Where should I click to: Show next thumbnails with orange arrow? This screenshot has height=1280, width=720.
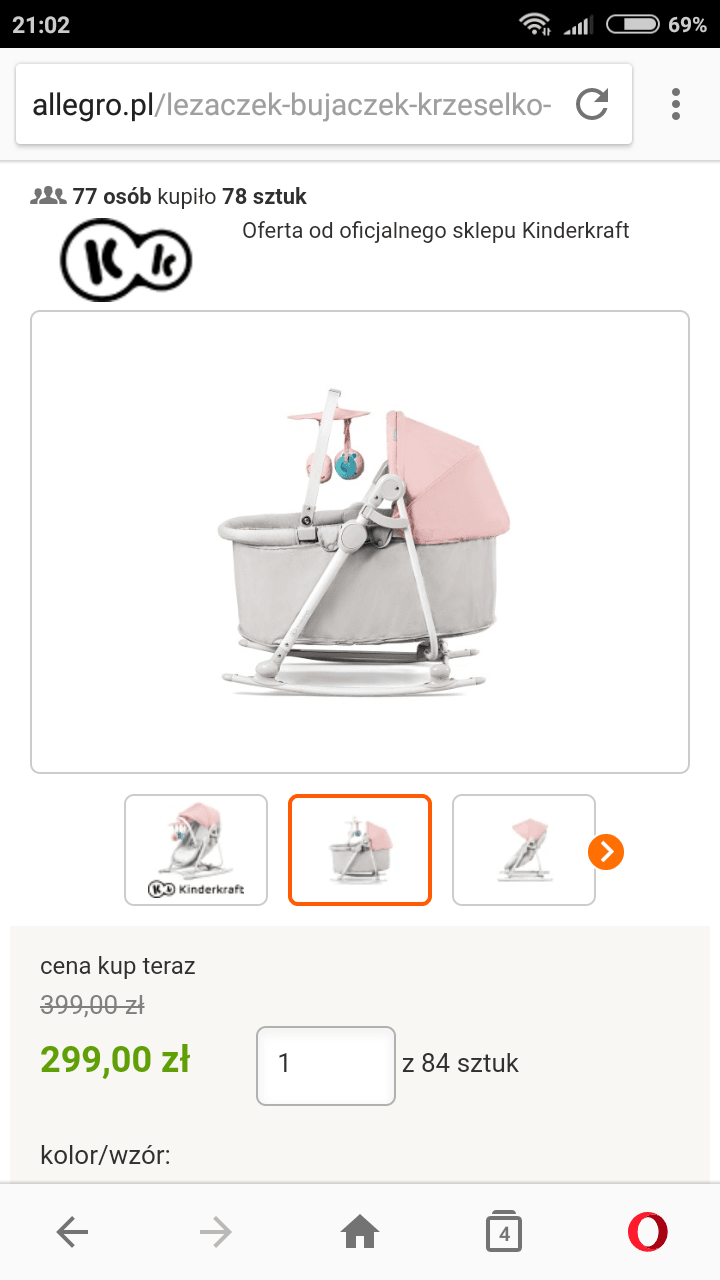pos(606,852)
